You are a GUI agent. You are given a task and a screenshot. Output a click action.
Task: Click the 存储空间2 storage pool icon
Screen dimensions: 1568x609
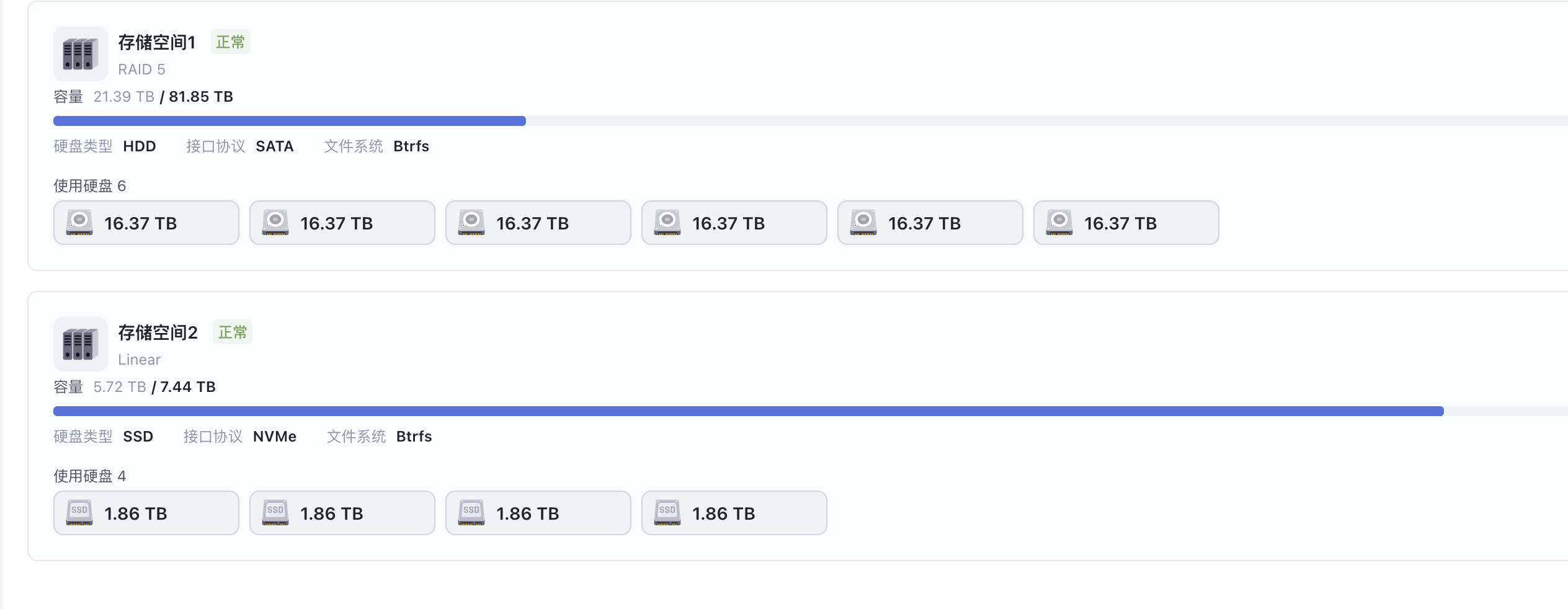80,344
